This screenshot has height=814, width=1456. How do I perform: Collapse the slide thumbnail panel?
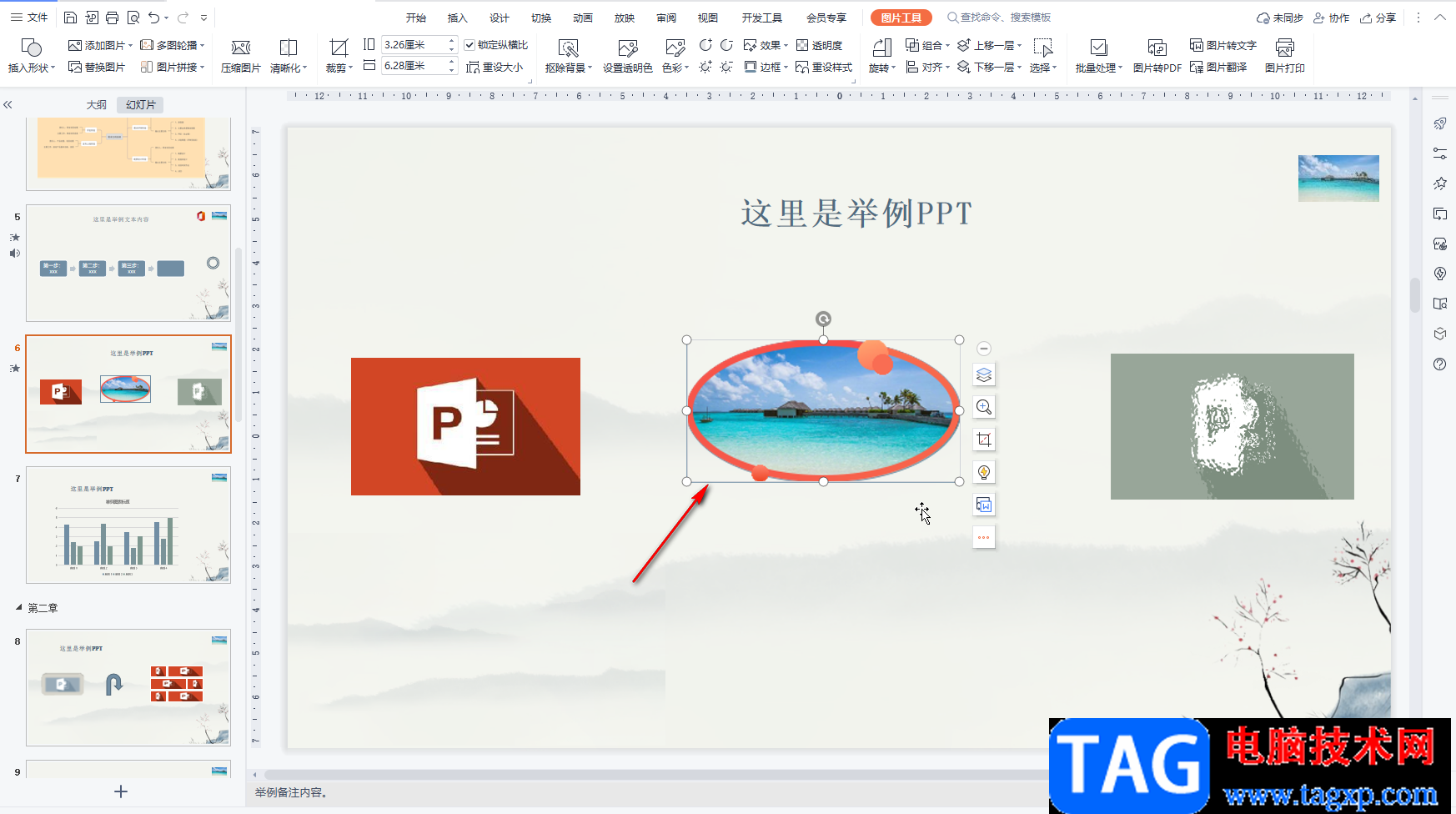point(8,105)
